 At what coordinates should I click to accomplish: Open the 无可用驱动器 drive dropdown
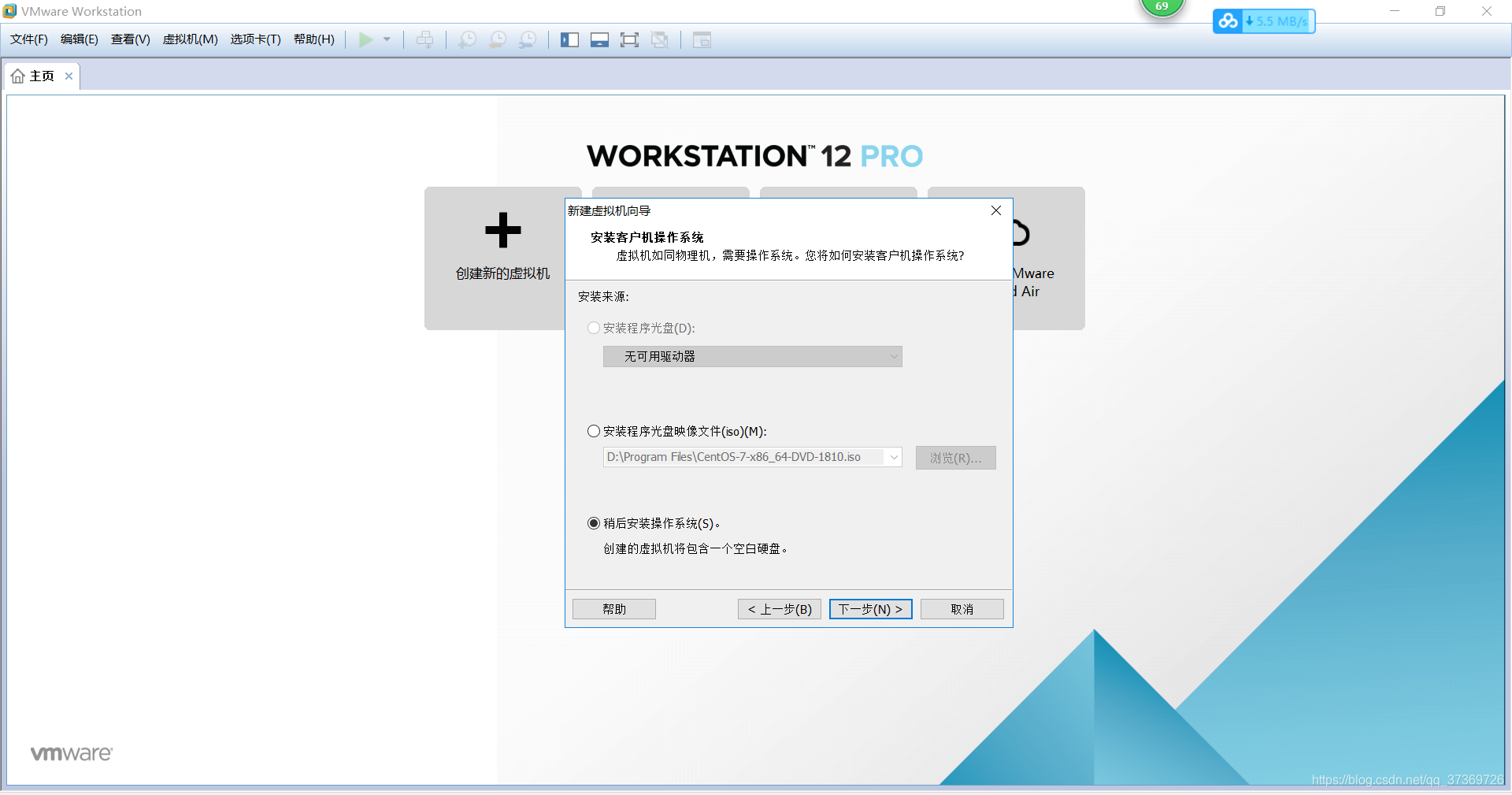753,356
